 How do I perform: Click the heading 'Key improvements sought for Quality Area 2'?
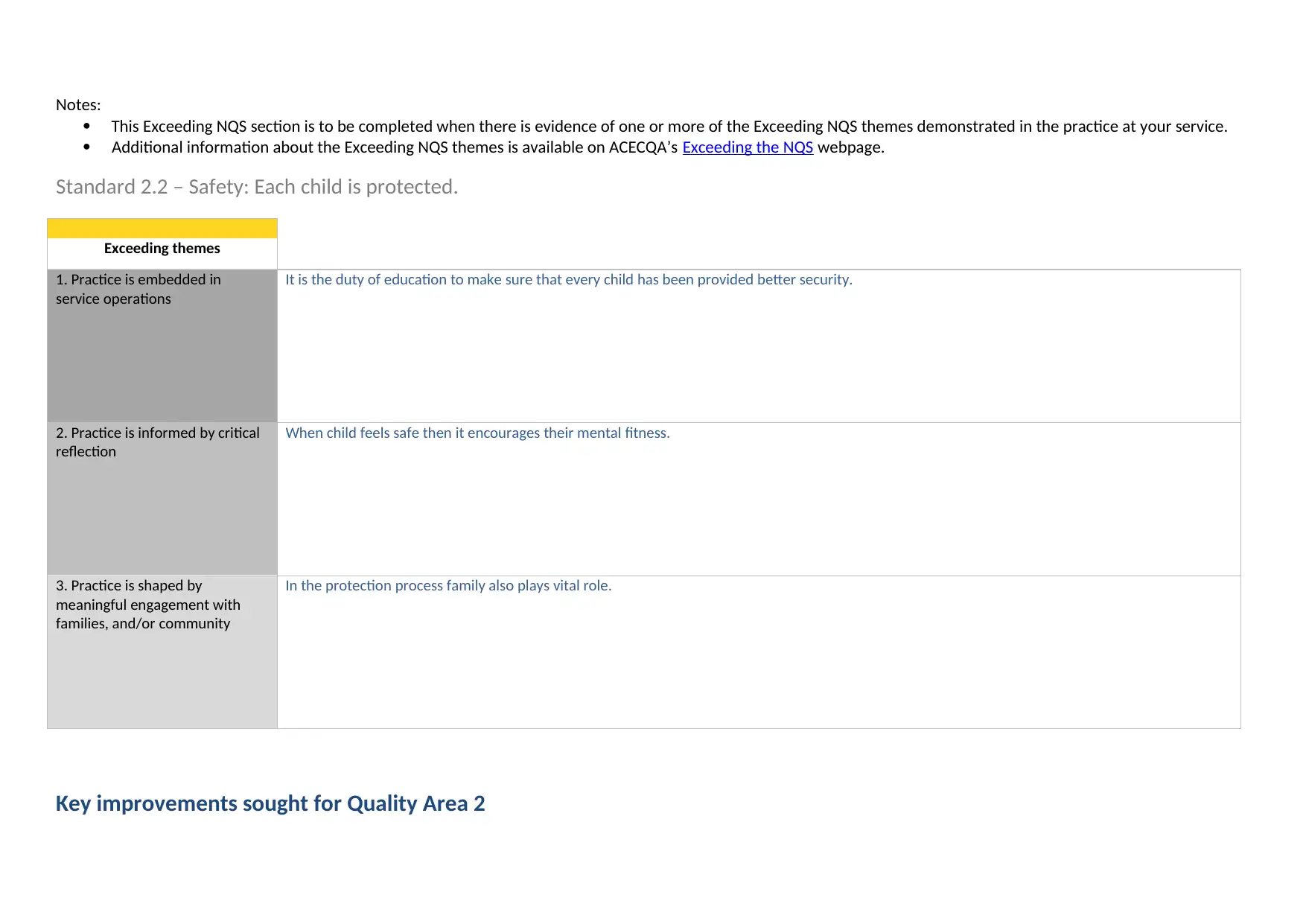pyautogui.click(x=270, y=804)
